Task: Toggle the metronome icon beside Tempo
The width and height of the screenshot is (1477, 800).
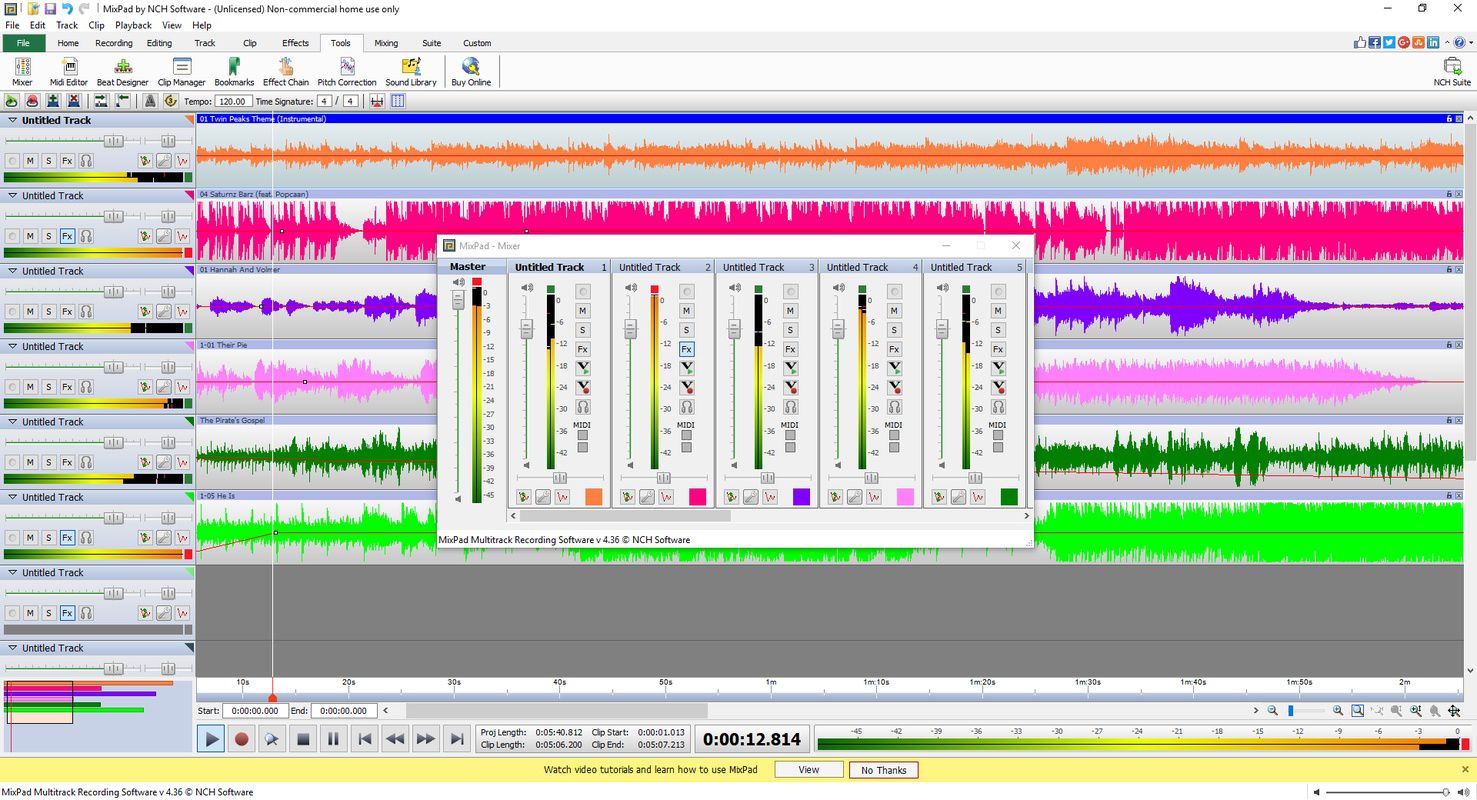Action: click(x=150, y=101)
